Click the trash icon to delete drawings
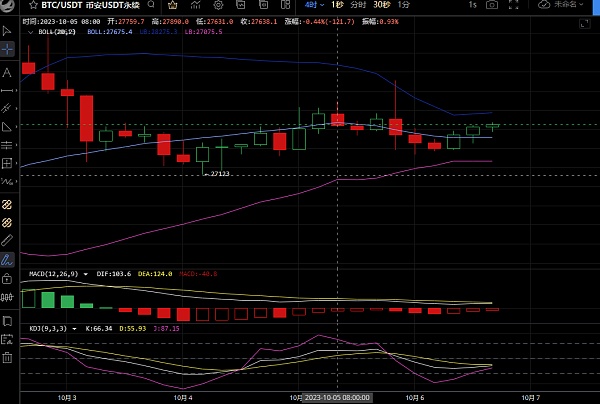 click(7, 357)
